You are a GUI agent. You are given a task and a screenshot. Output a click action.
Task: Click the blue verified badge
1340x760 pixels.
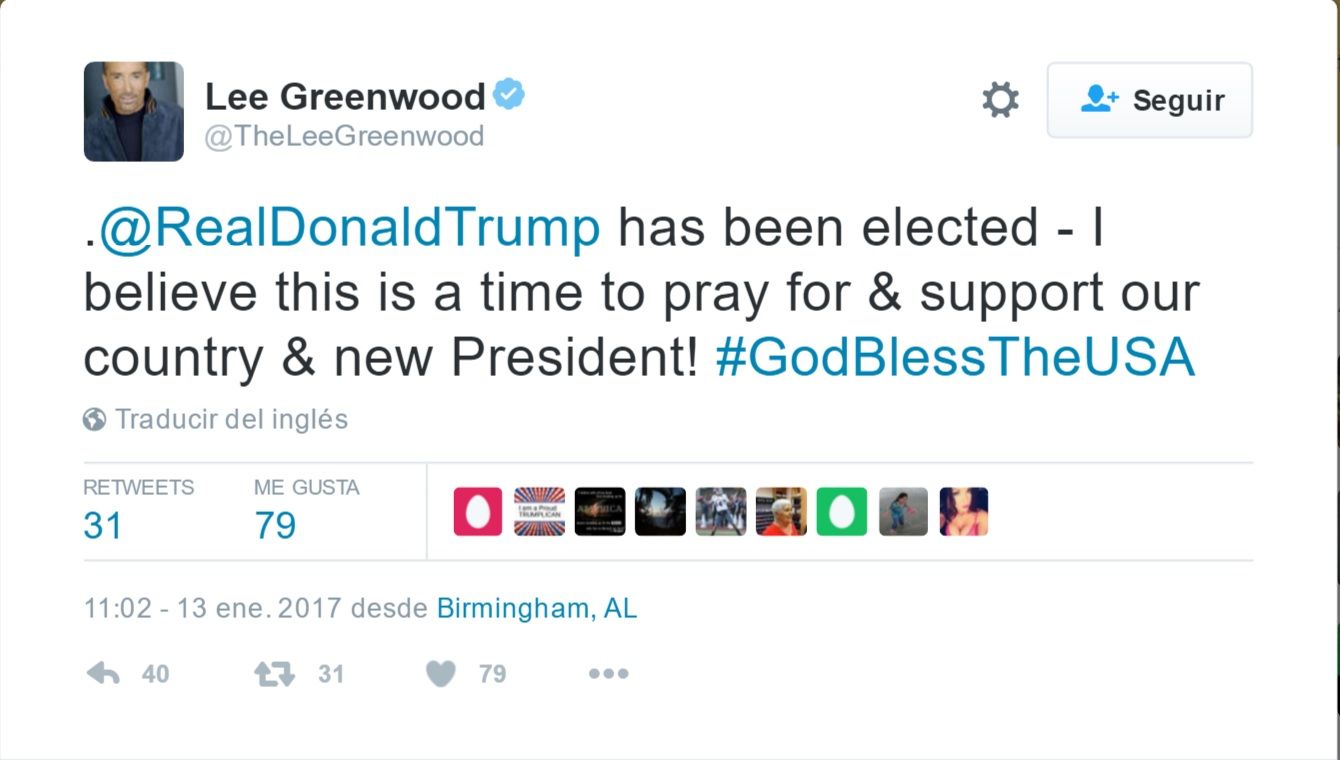point(509,95)
